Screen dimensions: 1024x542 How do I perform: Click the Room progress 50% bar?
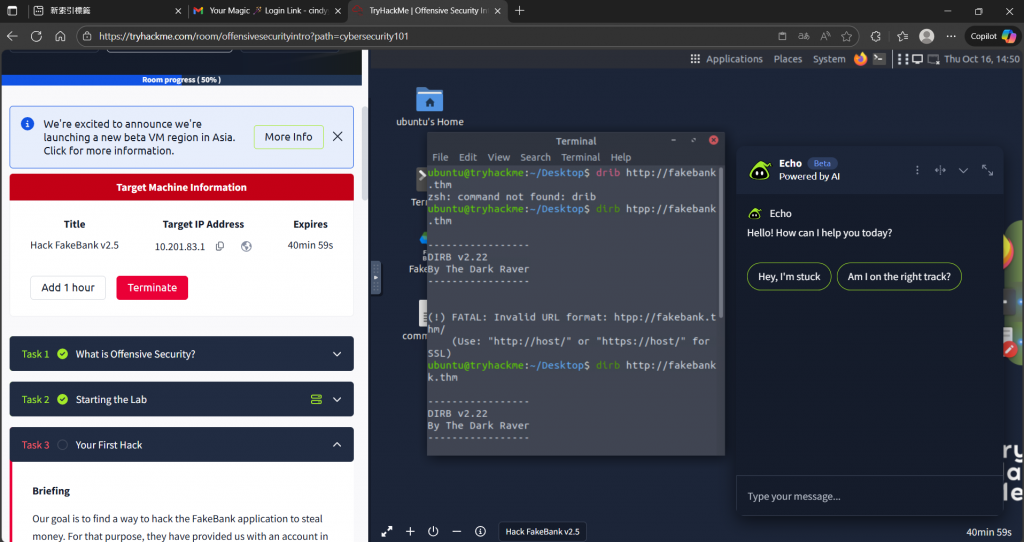[x=182, y=80]
